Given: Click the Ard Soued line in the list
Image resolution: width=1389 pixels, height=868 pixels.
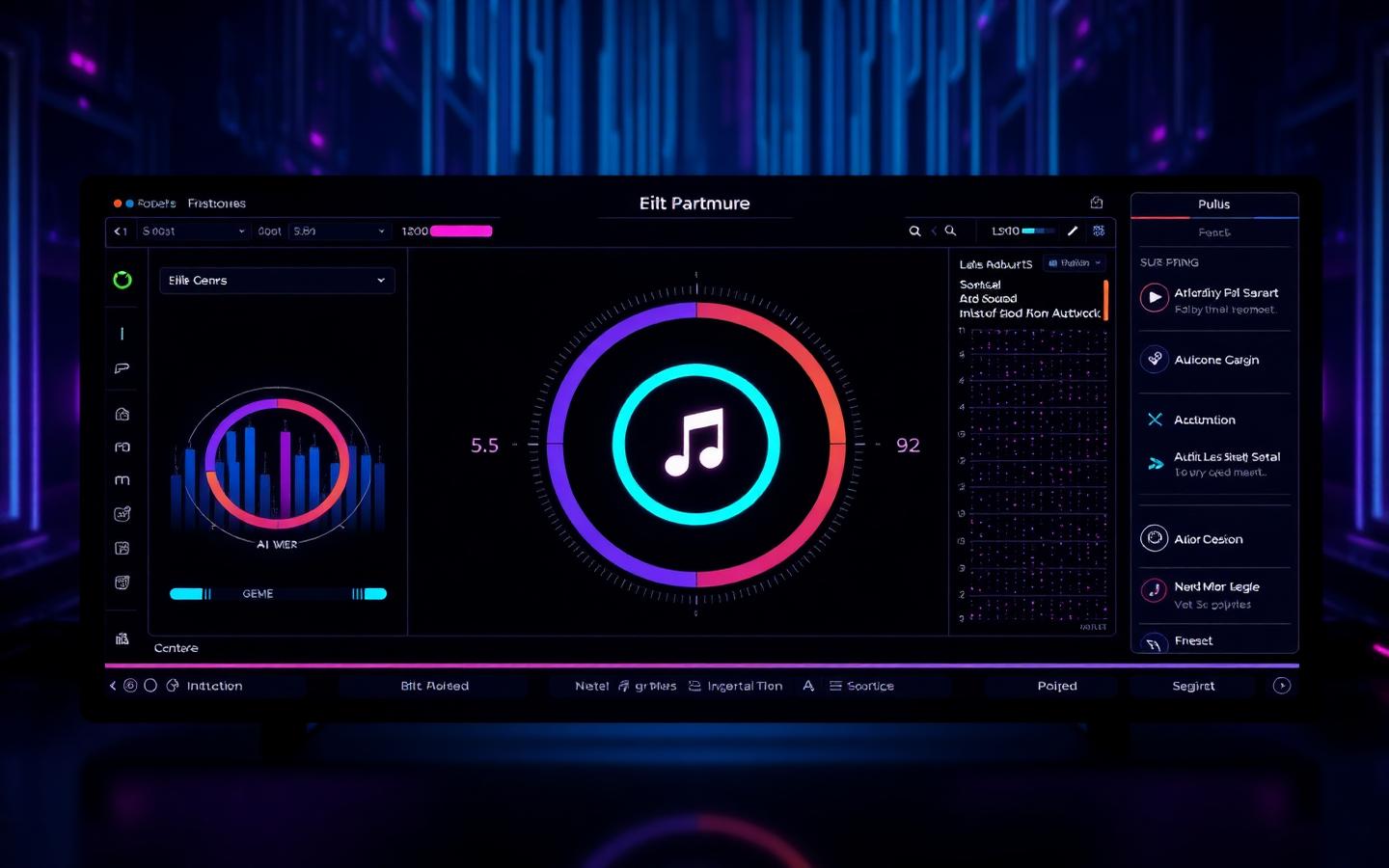Looking at the screenshot, I should pyautogui.click(x=988, y=299).
